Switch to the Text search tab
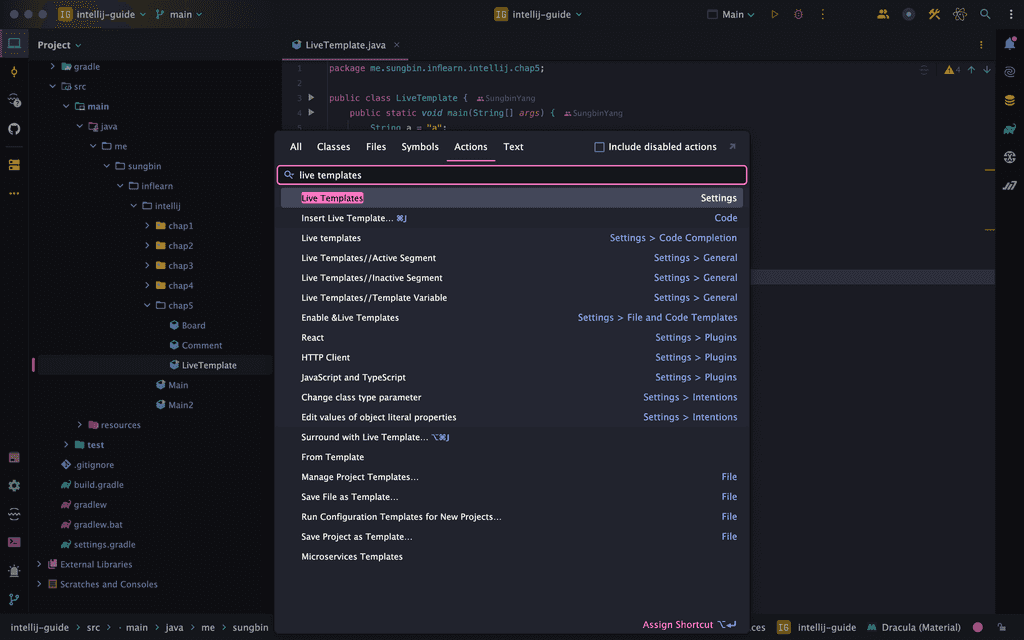Screen dimensions: 1024x640 tap(513, 147)
